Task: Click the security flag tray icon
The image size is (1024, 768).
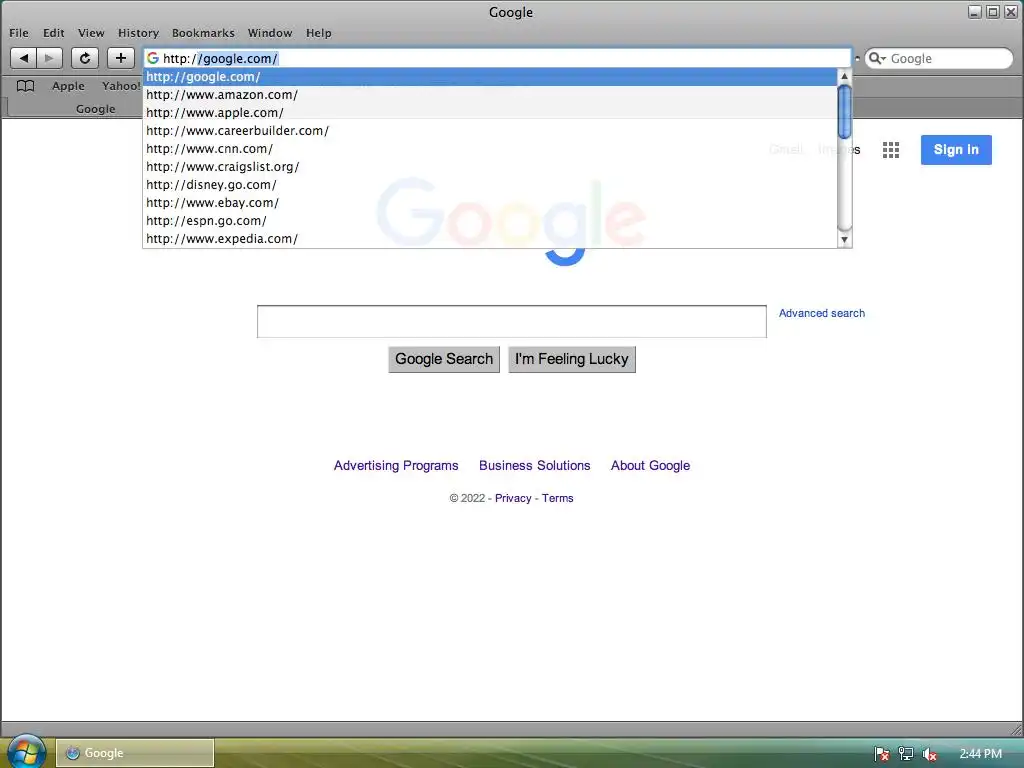Action: coord(882,754)
